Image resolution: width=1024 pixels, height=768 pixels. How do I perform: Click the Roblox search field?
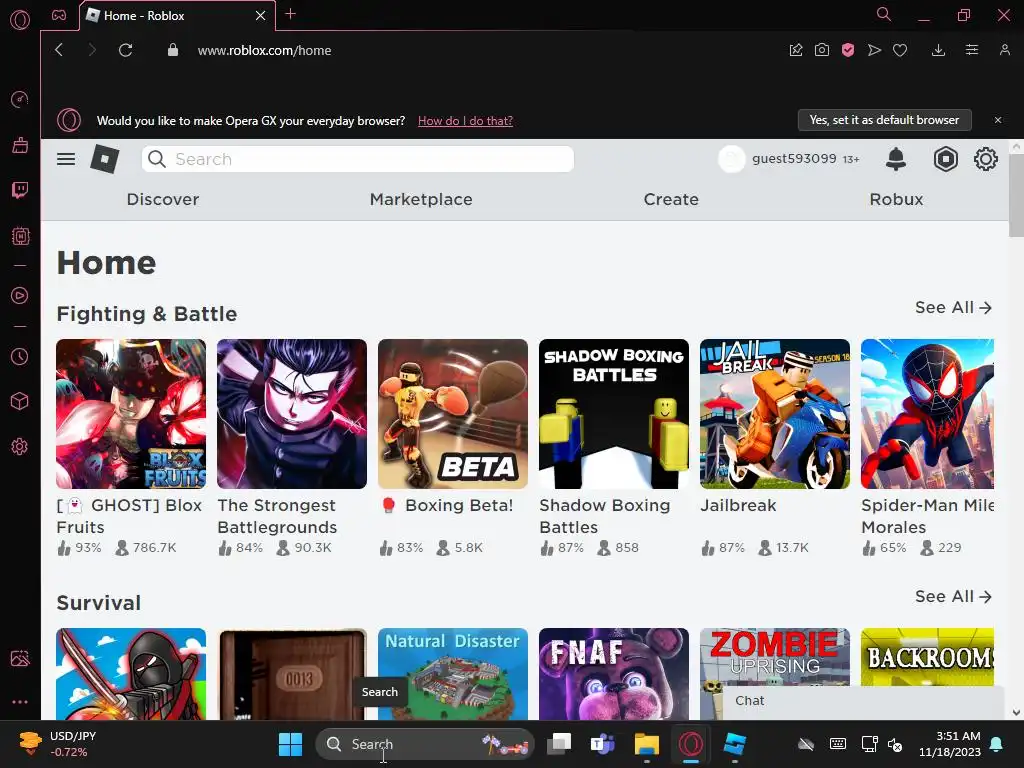pos(358,159)
